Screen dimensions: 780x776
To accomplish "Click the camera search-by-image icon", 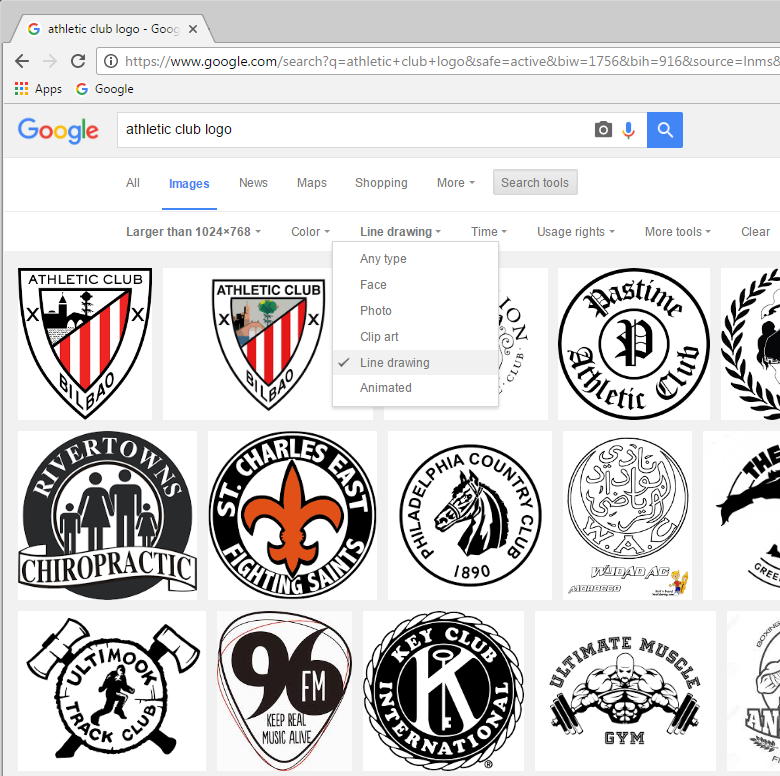I will click(x=603, y=130).
